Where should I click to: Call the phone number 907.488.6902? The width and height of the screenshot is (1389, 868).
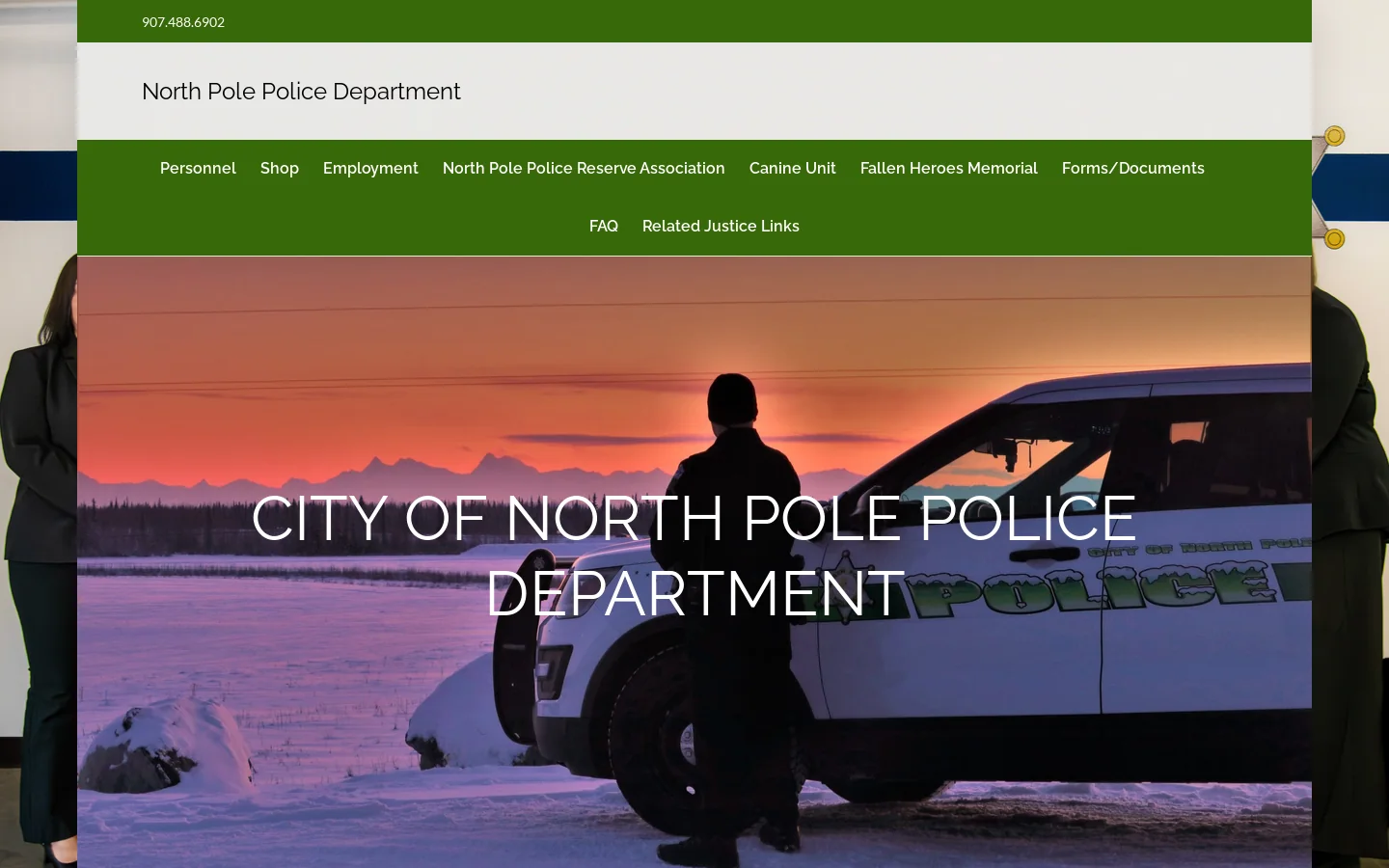click(x=183, y=22)
